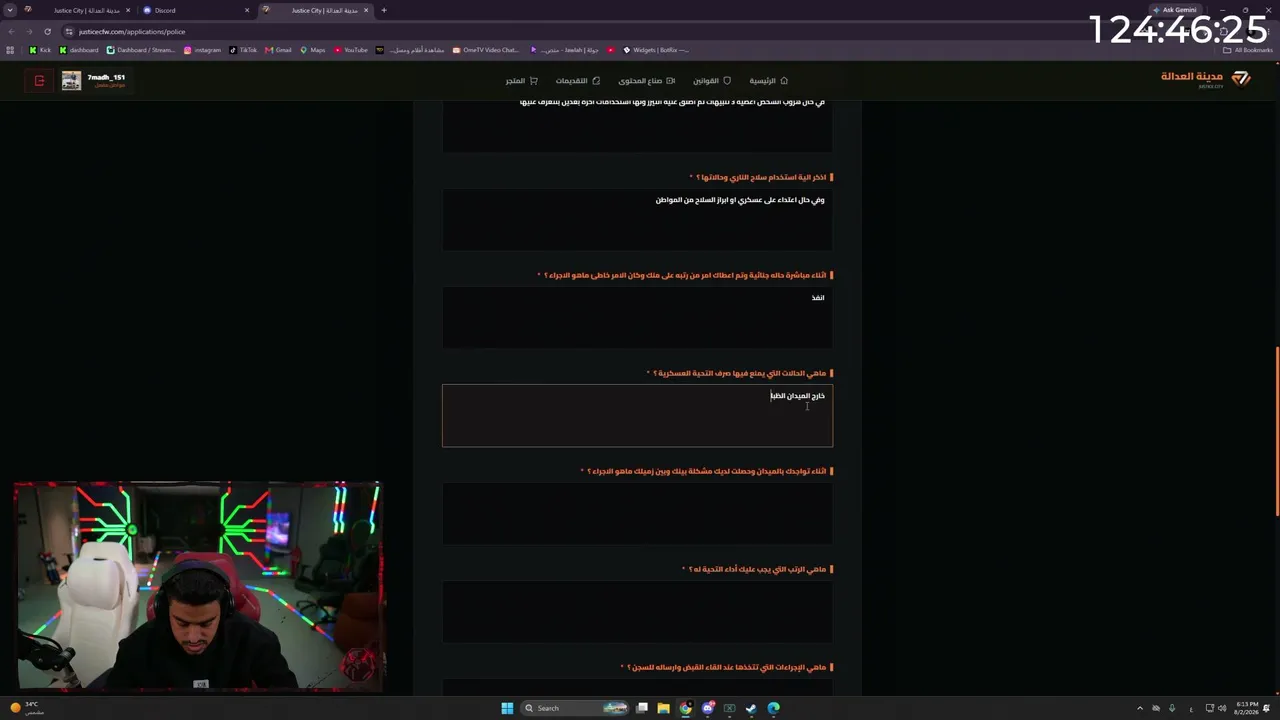
Task: Go to الرئيسية home menu item
Action: 769,81
